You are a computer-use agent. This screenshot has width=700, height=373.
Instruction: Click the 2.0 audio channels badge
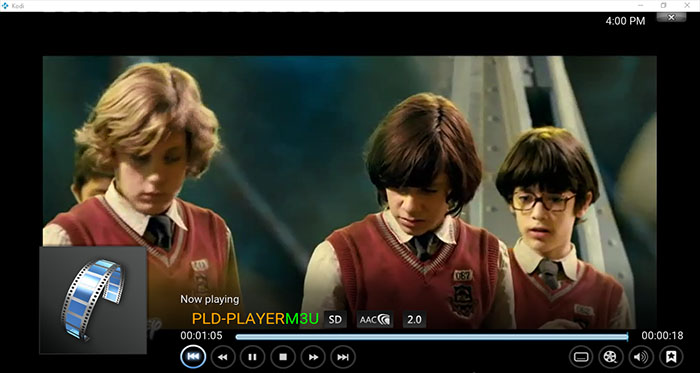pyautogui.click(x=414, y=319)
